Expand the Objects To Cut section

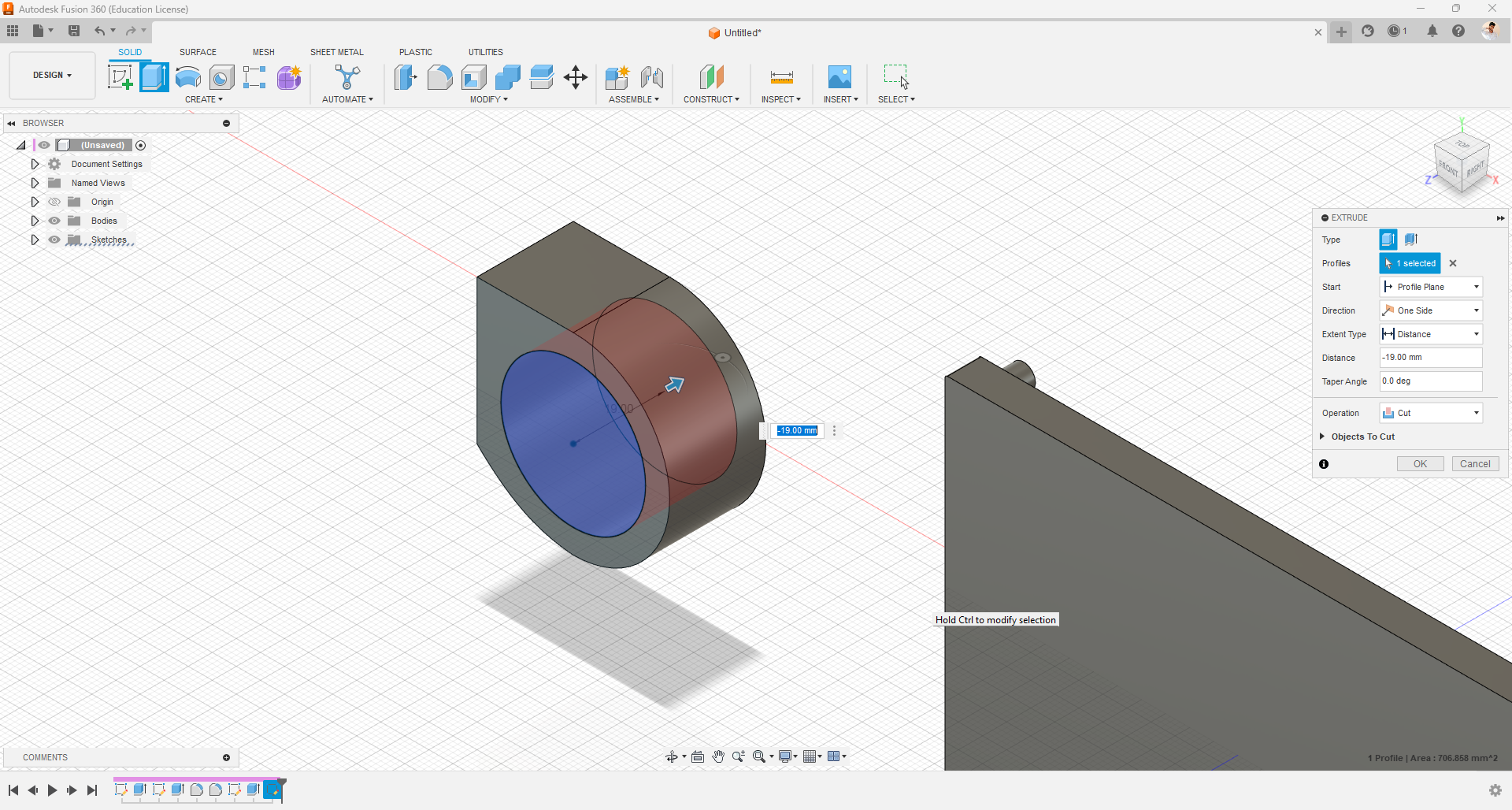click(x=1322, y=437)
